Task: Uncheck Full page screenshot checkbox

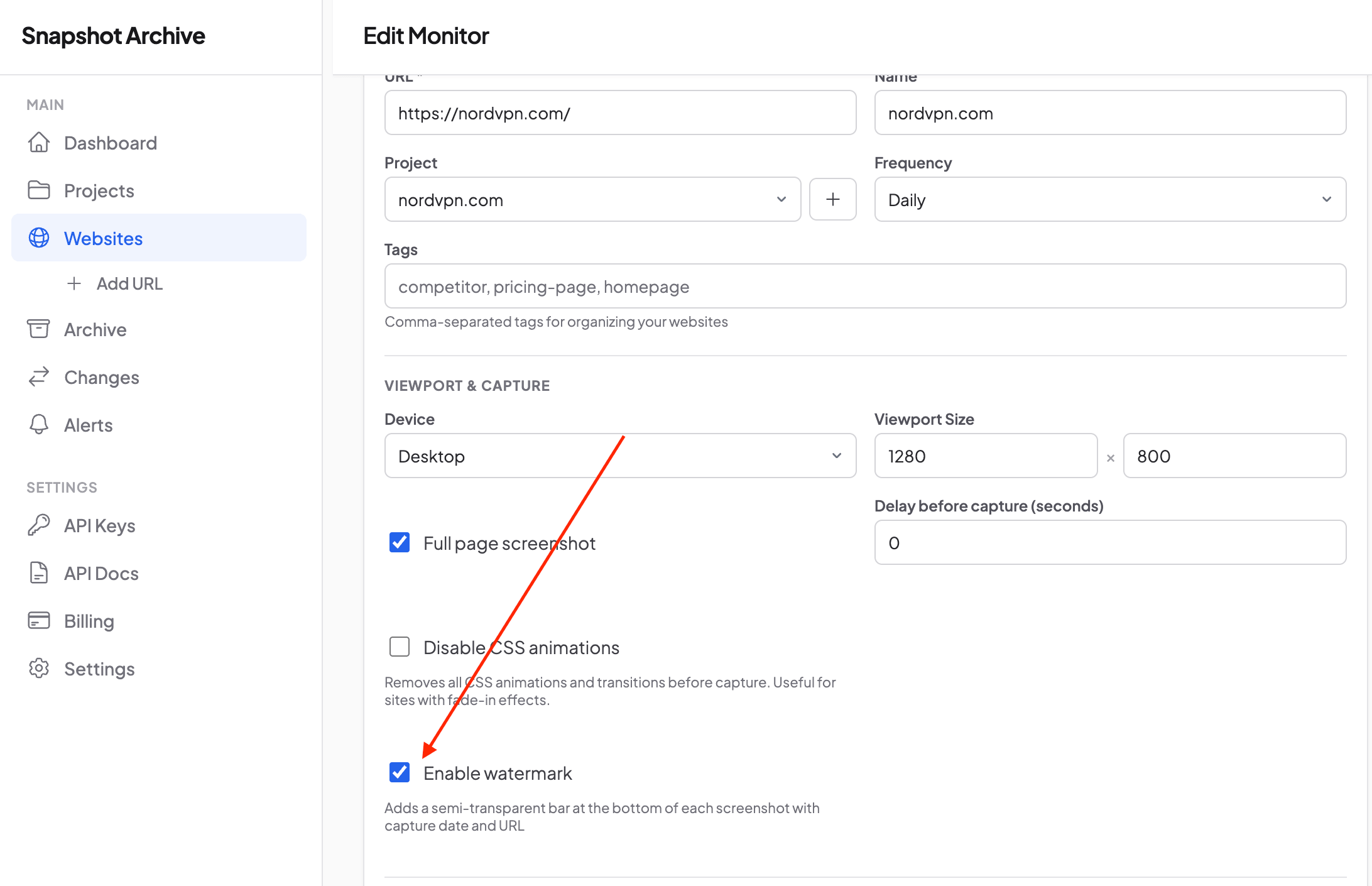Action: [400, 542]
